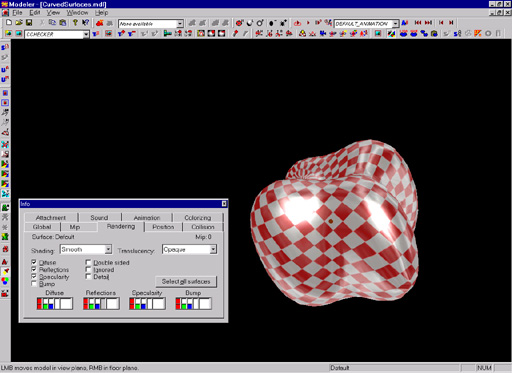512x373 pixels.
Task: Expand the 'None available' dropdown
Action: point(180,24)
